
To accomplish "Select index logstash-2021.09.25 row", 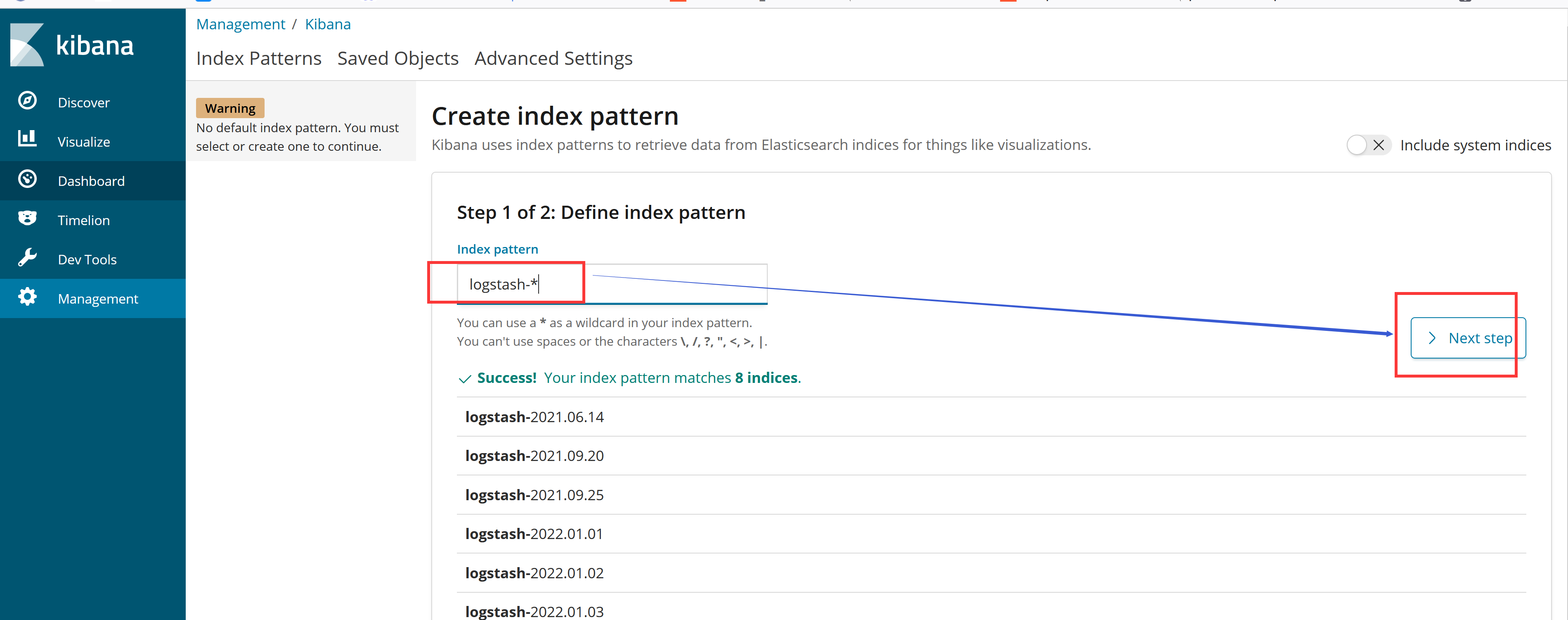I will [x=991, y=495].
